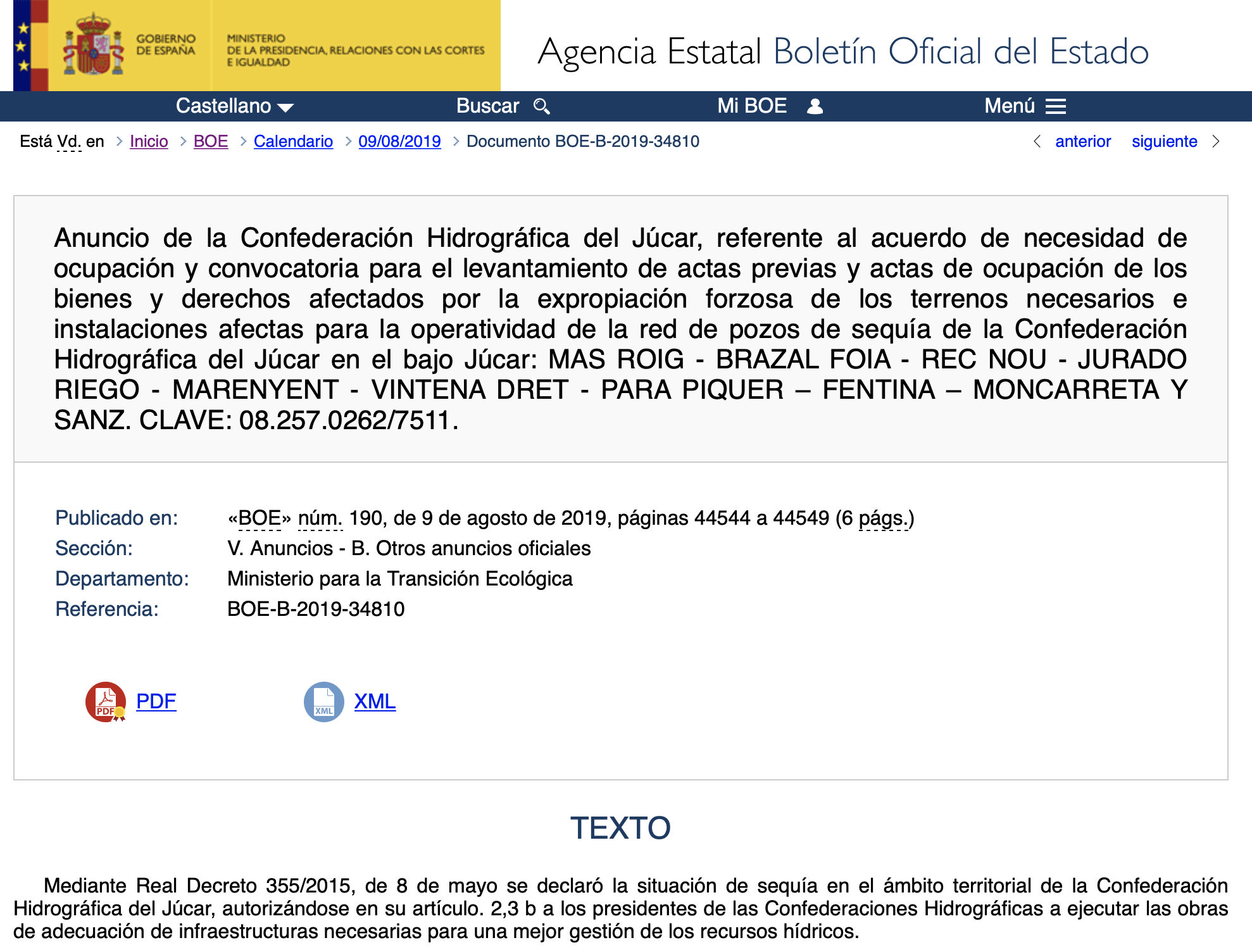Click the paragraph starting Mediante Real Decreto 355/2015
Viewport: 1252px width, 952px height.
[x=620, y=908]
